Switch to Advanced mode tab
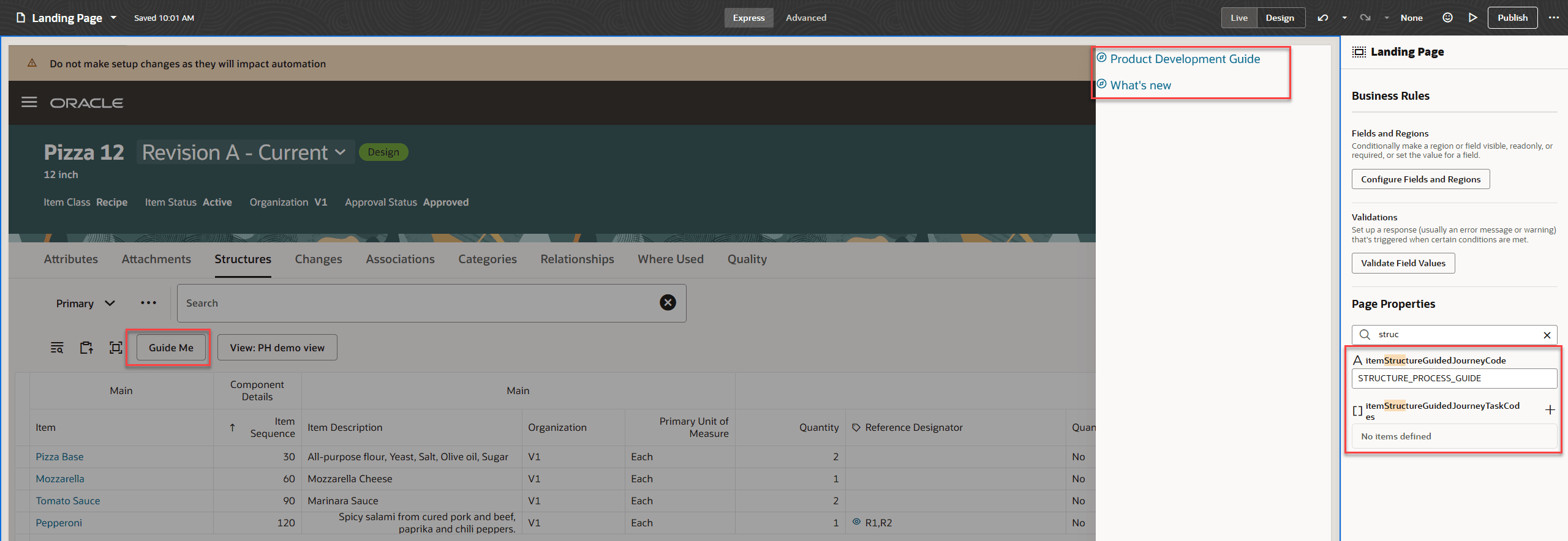 click(806, 18)
